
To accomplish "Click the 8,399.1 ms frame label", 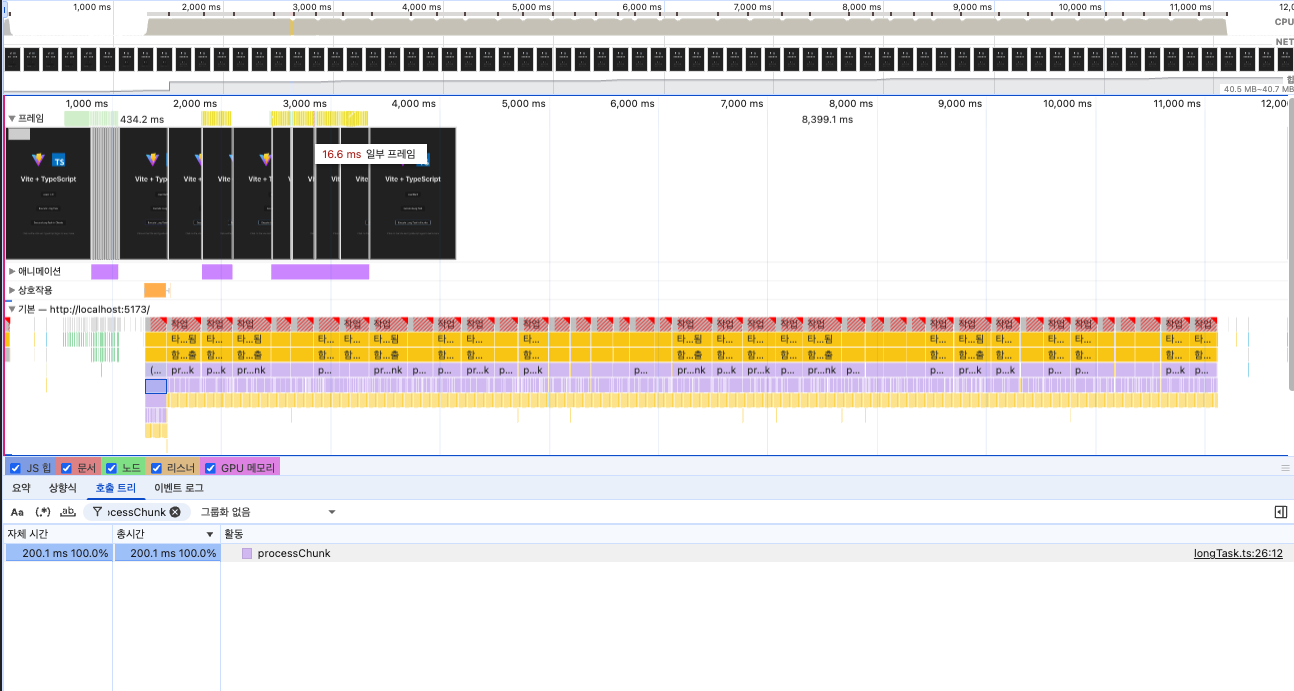I will [x=827, y=119].
